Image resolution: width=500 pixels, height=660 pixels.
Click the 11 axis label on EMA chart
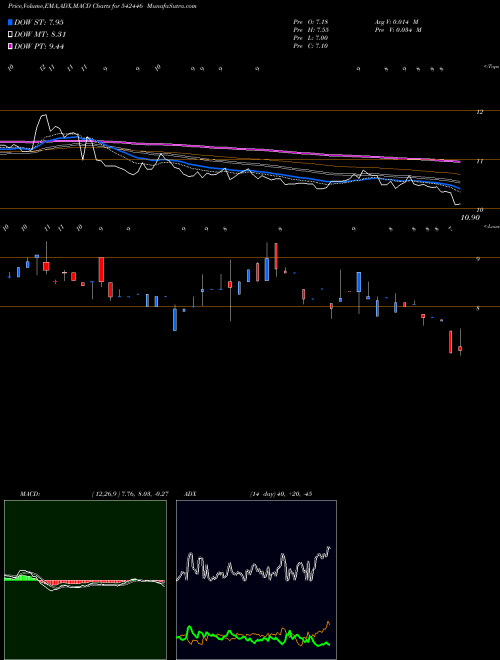pos(479,161)
